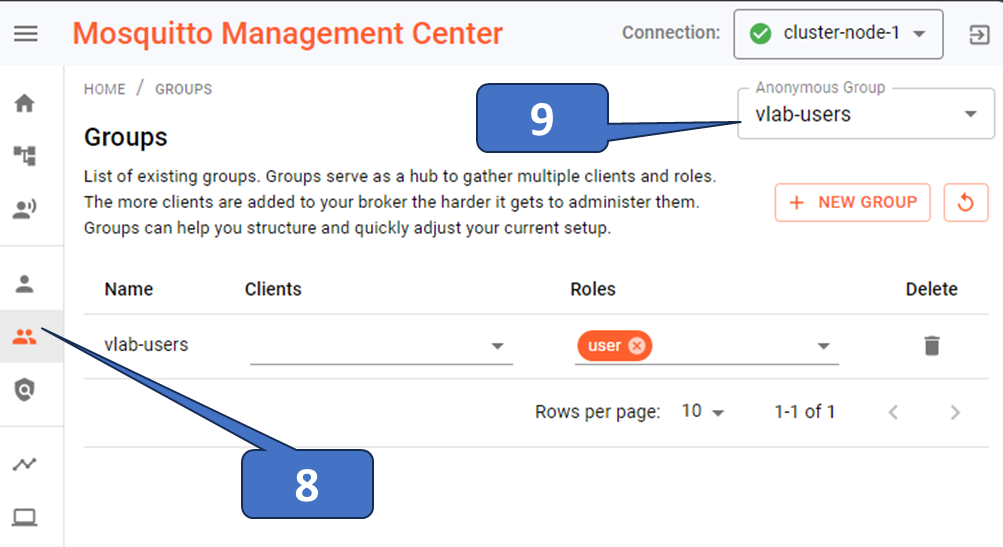
Task: Click the Delete column header
Action: coord(931,289)
